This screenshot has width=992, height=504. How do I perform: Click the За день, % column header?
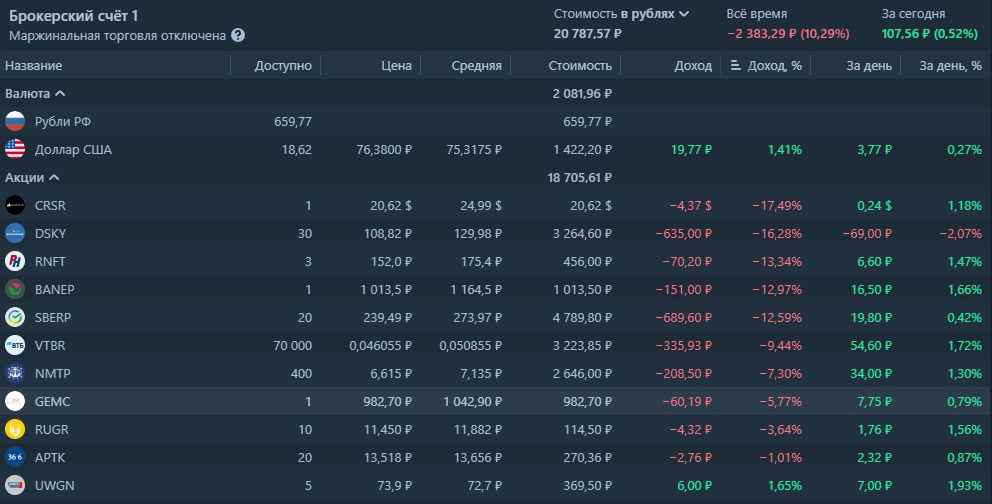[949, 66]
